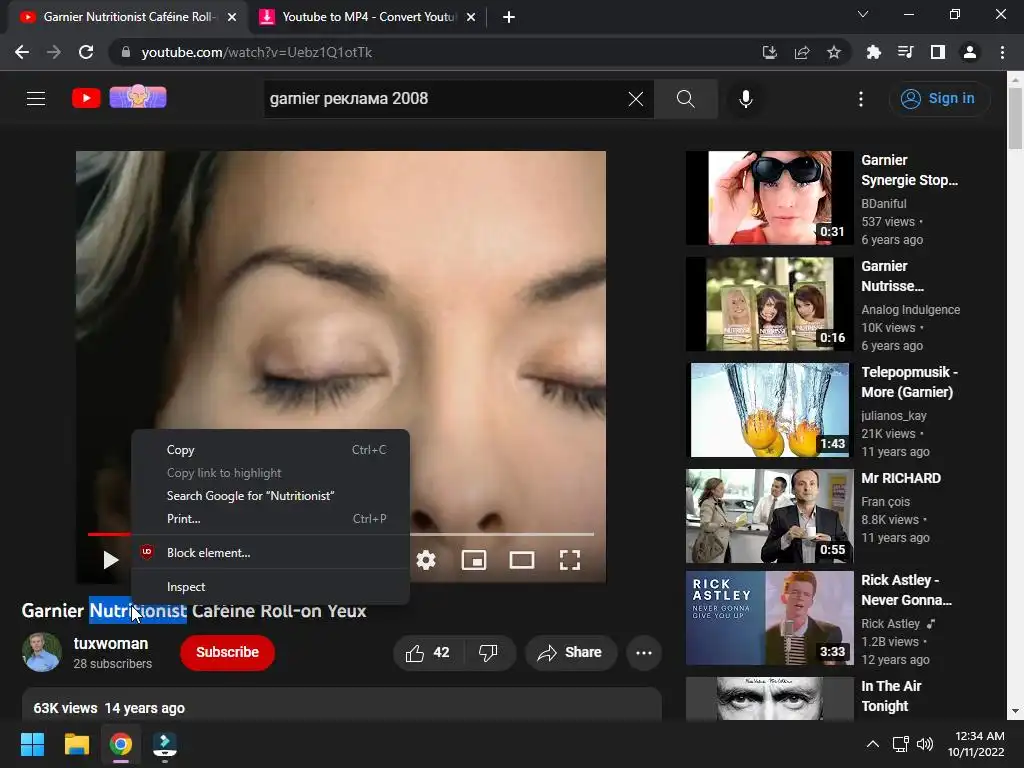Open YouTube settings three-dot menu
The height and width of the screenshot is (768, 1024).
tap(861, 99)
